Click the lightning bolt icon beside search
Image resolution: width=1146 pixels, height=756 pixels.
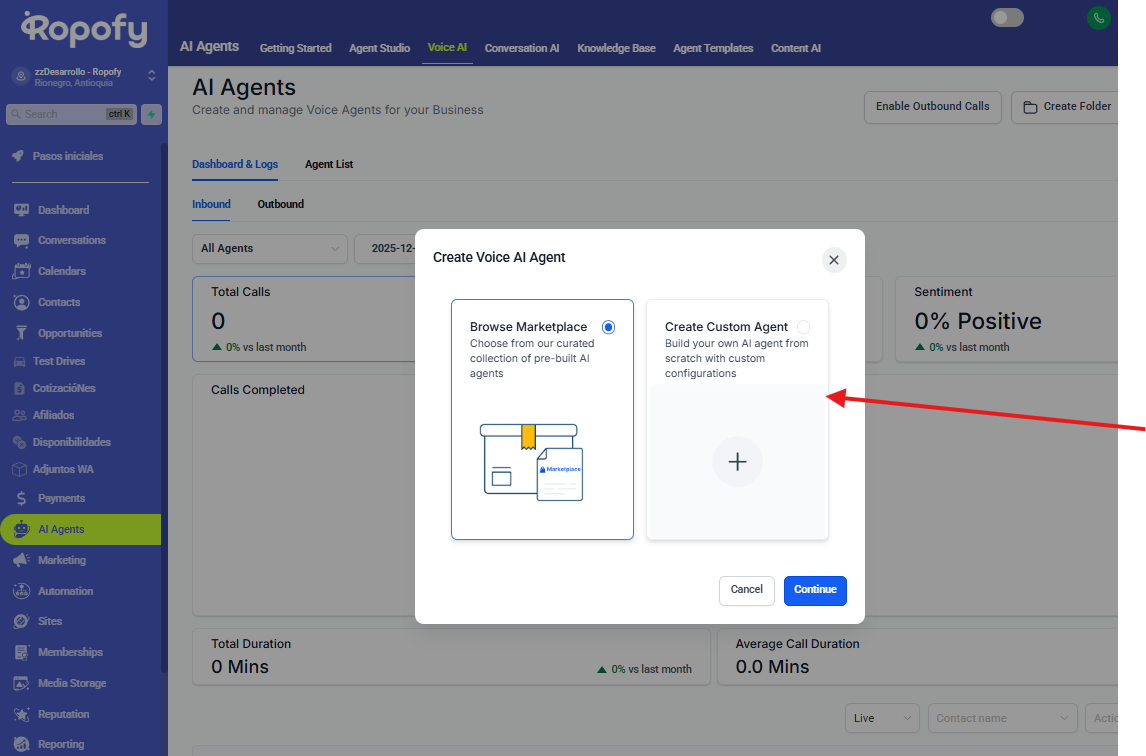[151, 114]
